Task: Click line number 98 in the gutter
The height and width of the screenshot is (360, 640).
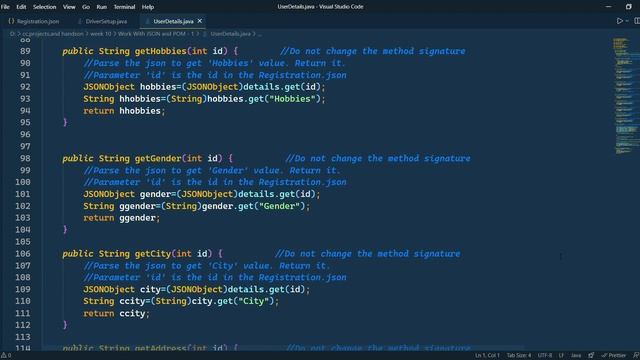Action: [25, 158]
